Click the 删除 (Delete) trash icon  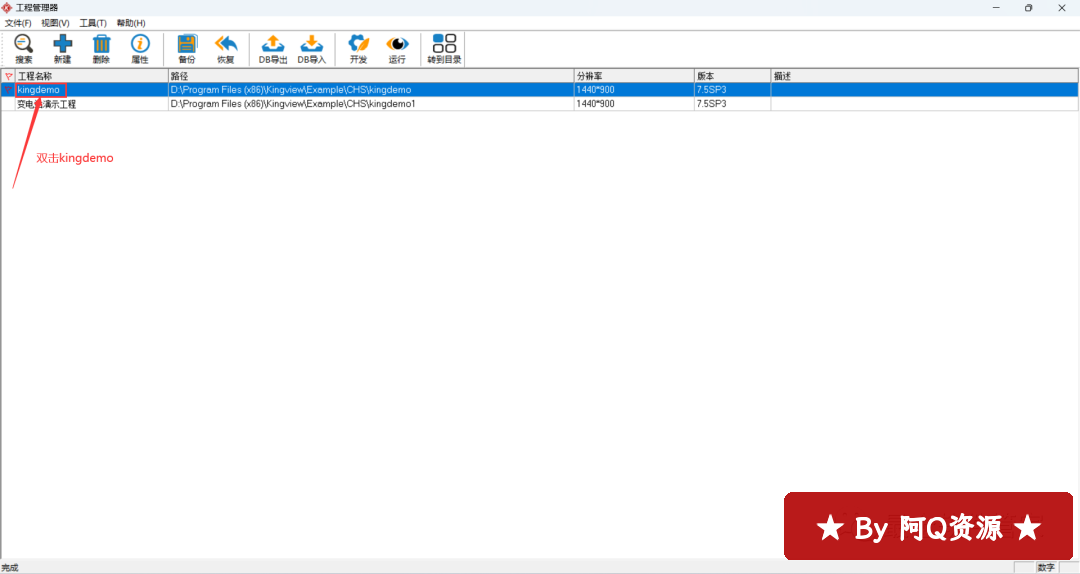101,47
